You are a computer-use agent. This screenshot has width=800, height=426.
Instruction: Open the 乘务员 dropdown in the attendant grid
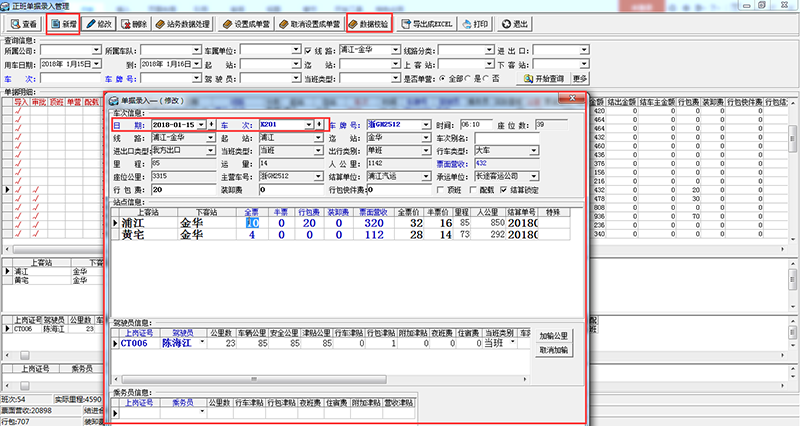pyautogui.click(x=202, y=411)
